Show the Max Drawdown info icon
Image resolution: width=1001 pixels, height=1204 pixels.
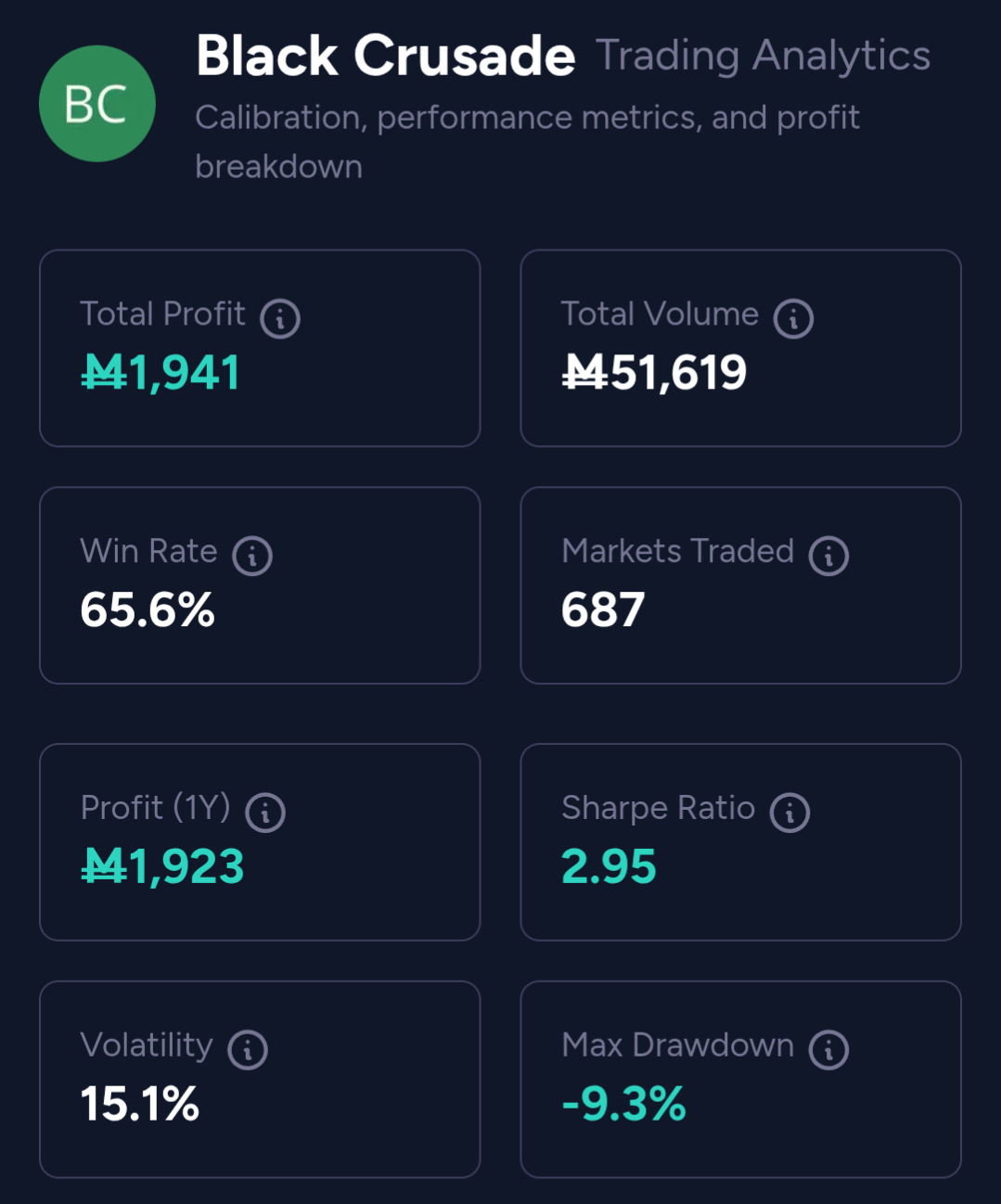pos(828,1050)
